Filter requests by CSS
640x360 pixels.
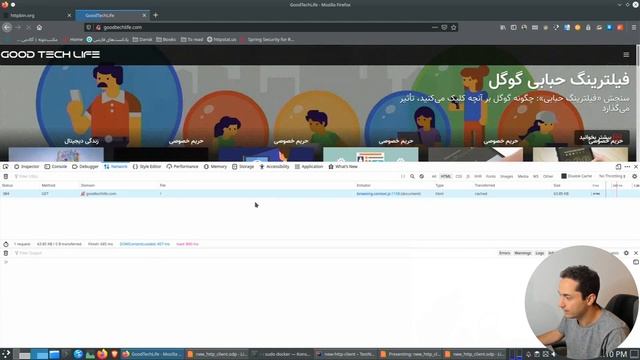(x=458, y=176)
